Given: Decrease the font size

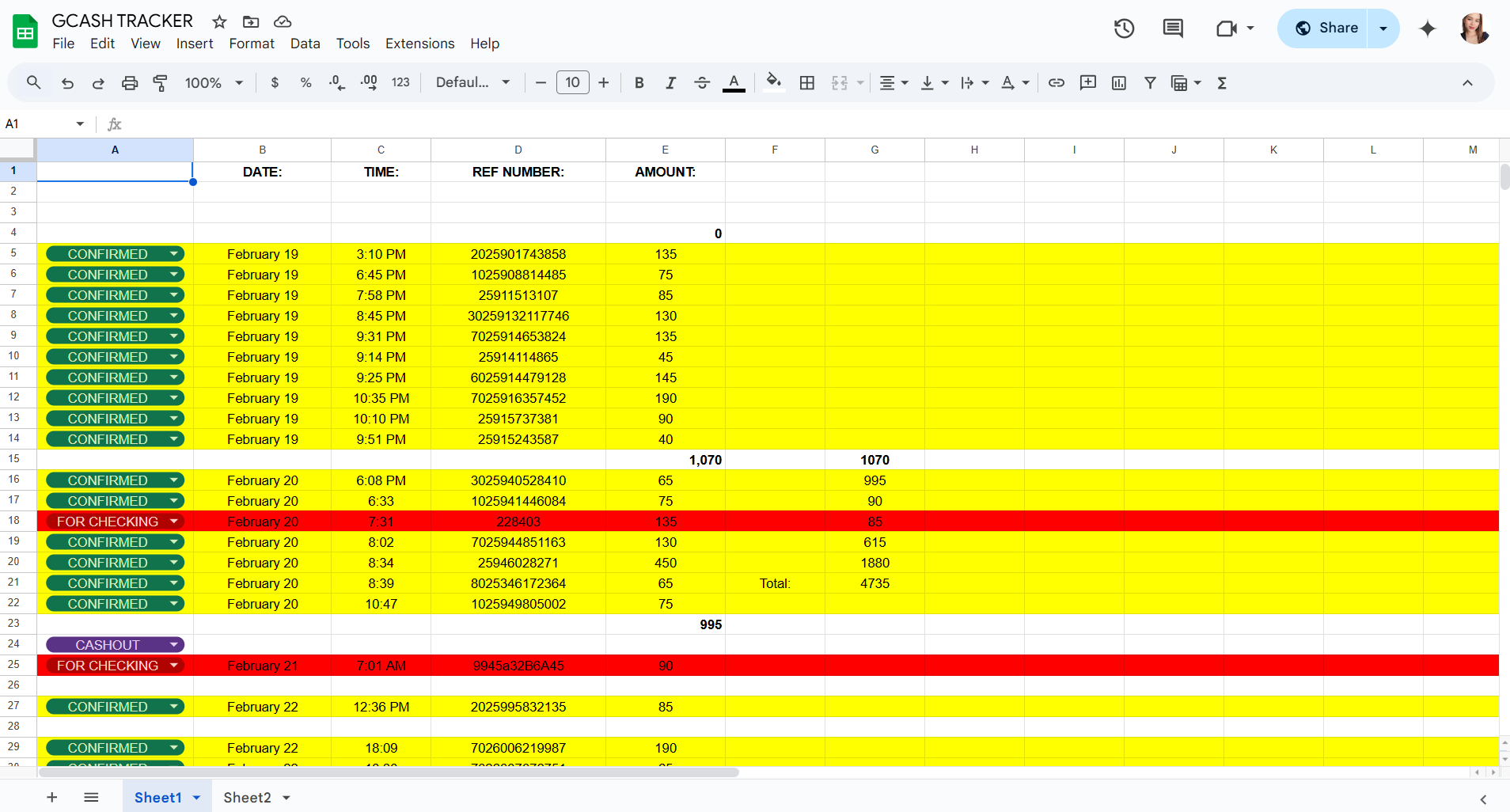Looking at the screenshot, I should pyautogui.click(x=541, y=82).
